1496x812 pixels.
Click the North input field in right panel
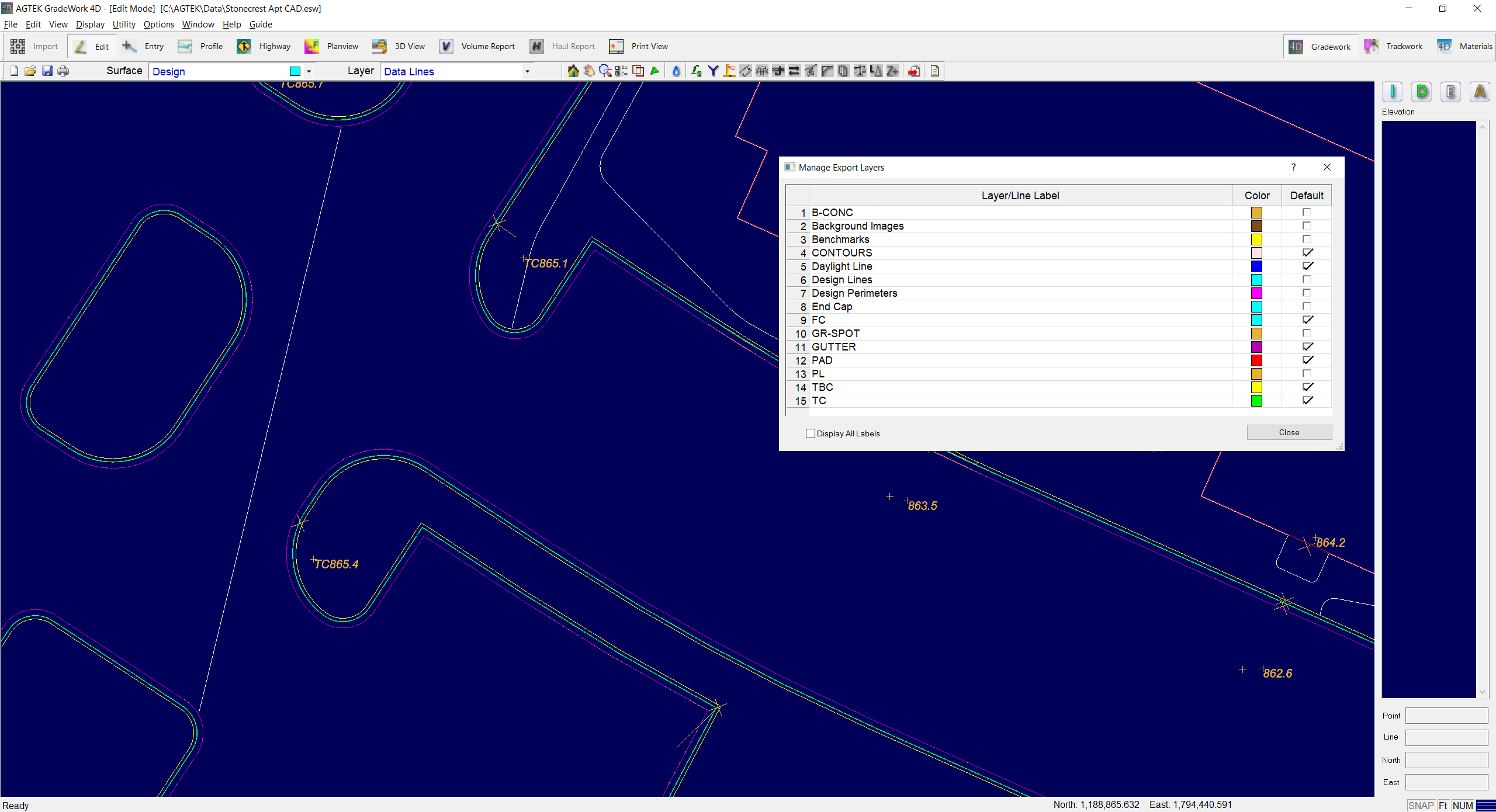[x=1446, y=760]
